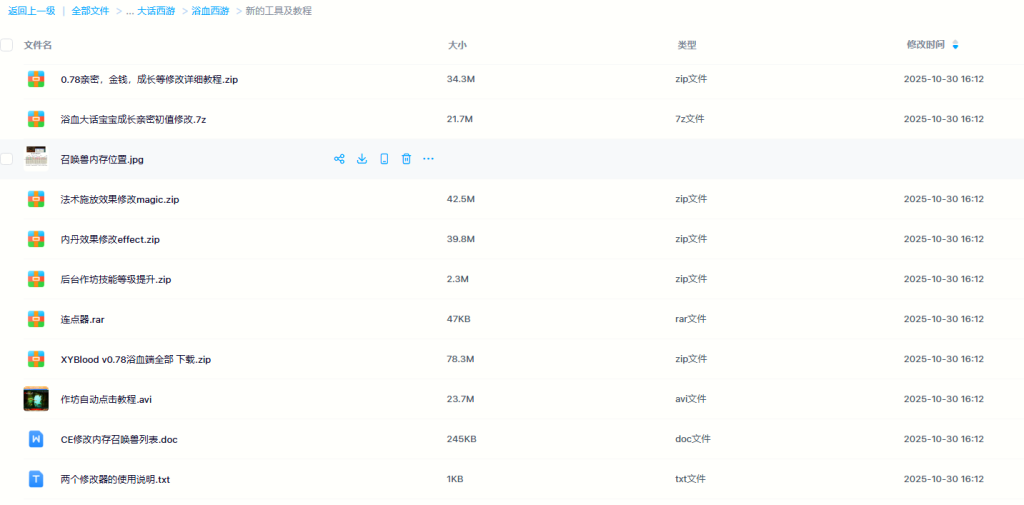The height and width of the screenshot is (505, 1024).
Task: Download 召唤兽内存位置.jpg via the download icon
Action: [362, 159]
